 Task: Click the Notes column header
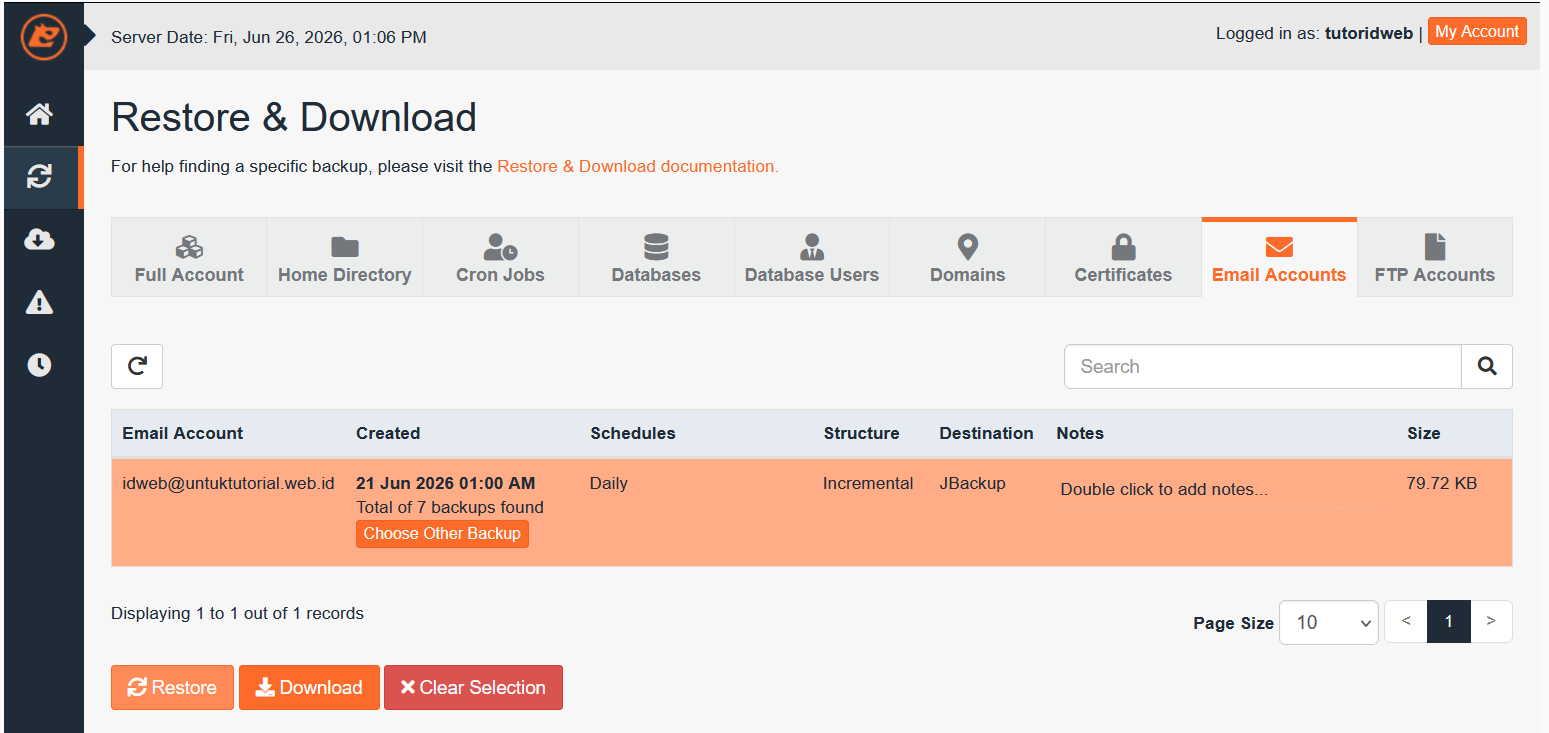[1080, 433]
